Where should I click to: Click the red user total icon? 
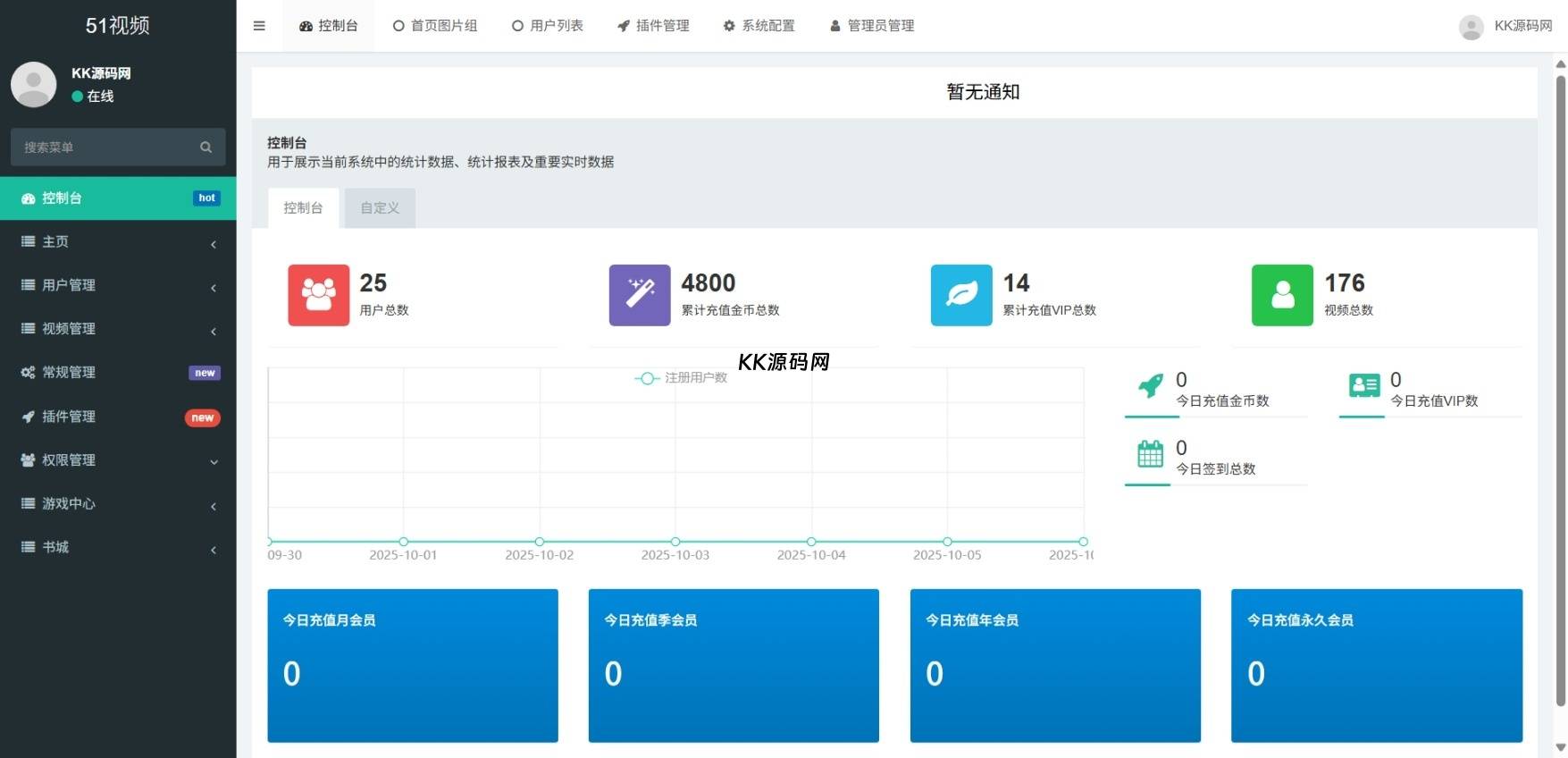318,295
